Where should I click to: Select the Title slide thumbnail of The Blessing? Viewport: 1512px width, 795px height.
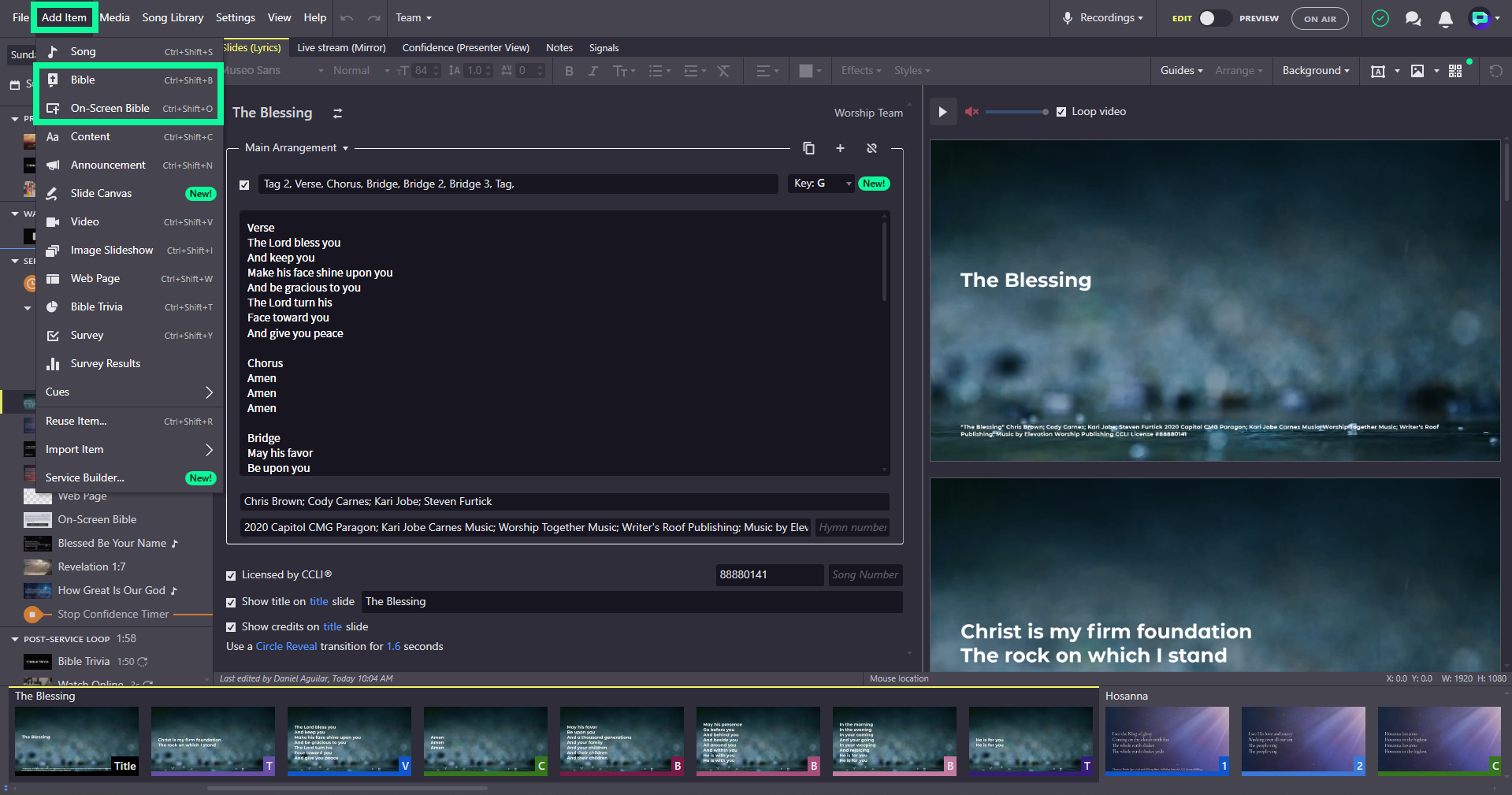[x=76, y=741]
